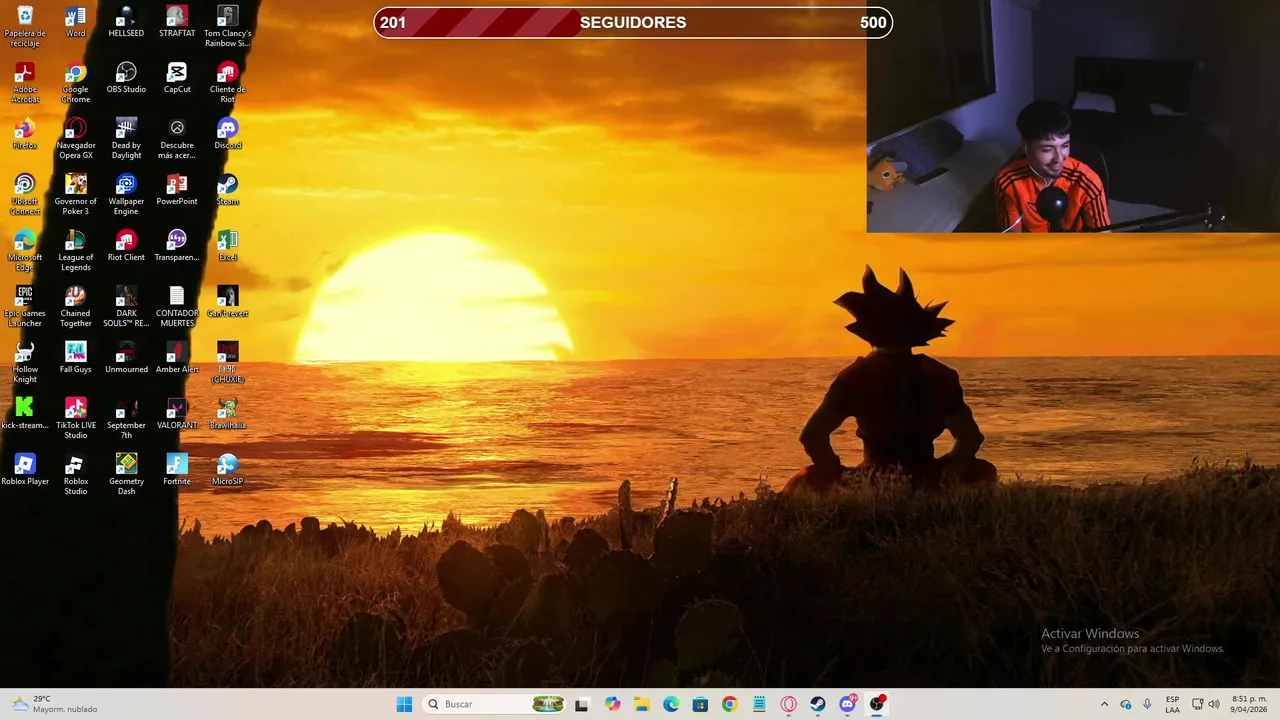
Task: Select the kick-stream desktop shortcut
Action: pyautogui.click(x=25, y=414)
